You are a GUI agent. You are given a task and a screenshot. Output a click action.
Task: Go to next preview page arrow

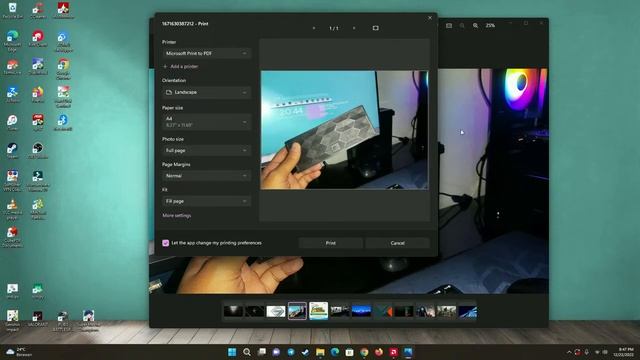coord(354,28)
